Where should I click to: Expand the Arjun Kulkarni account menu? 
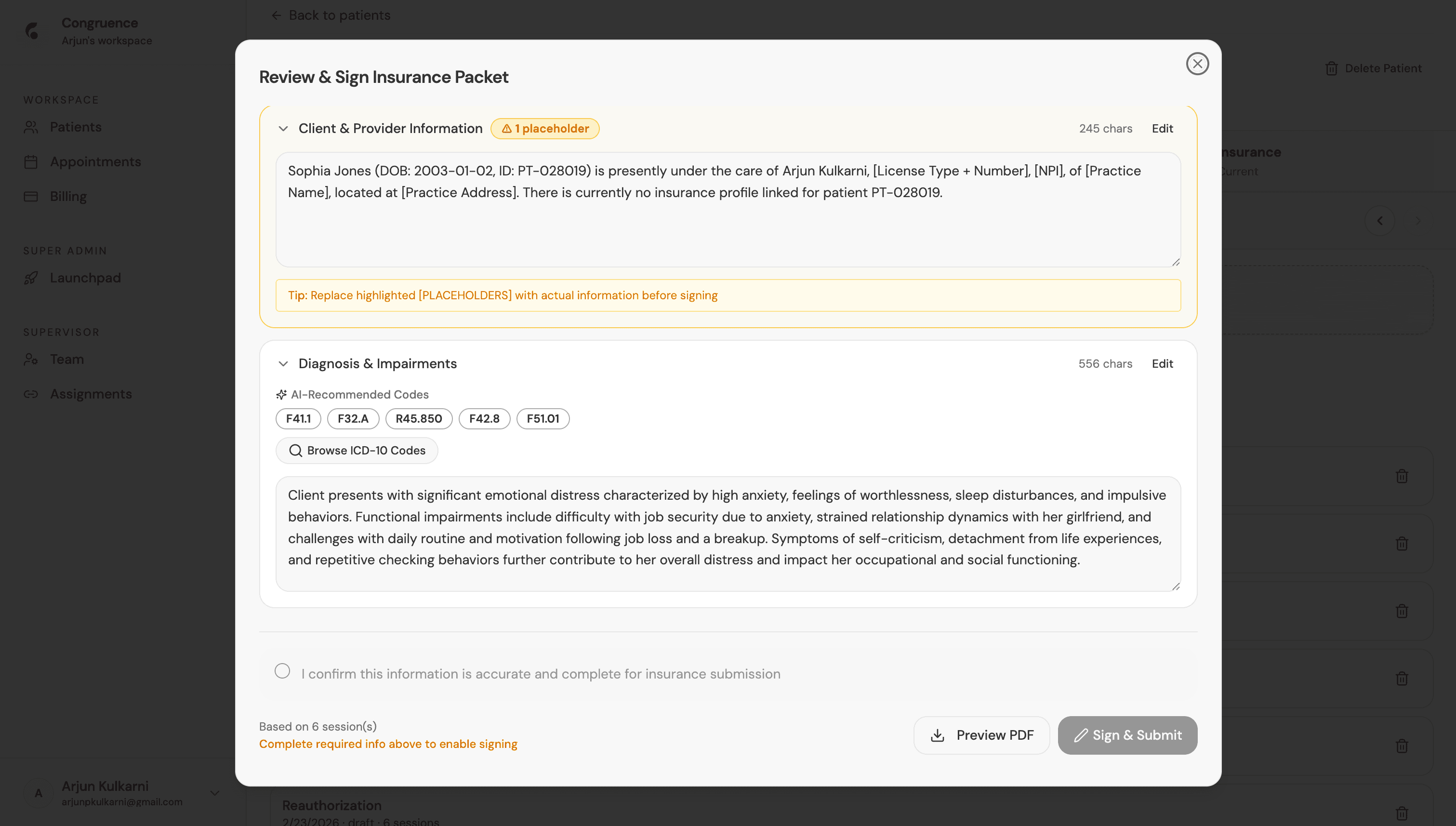214,793
